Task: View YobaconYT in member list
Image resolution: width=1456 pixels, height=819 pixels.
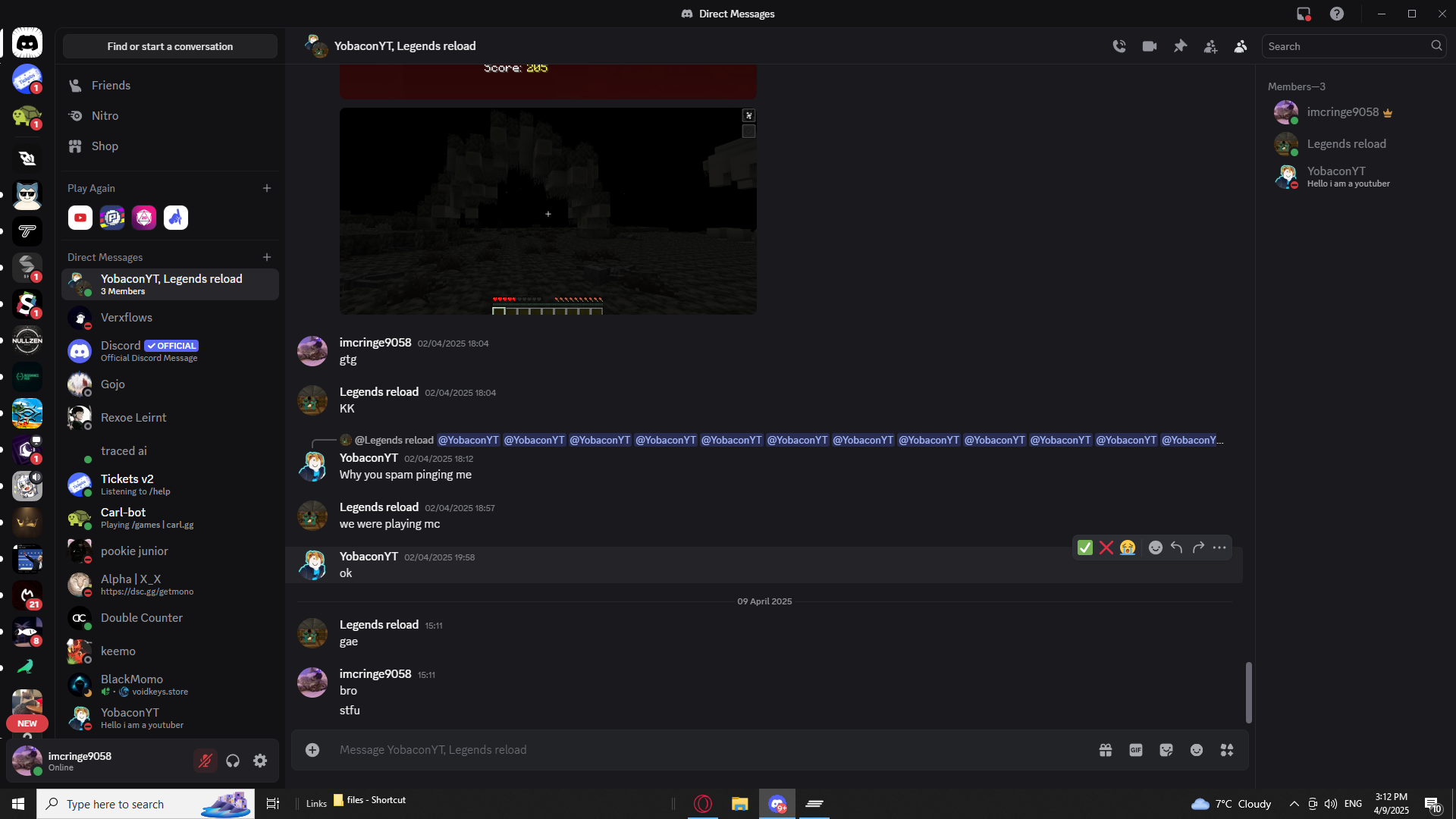Action: pos(1354,177)
